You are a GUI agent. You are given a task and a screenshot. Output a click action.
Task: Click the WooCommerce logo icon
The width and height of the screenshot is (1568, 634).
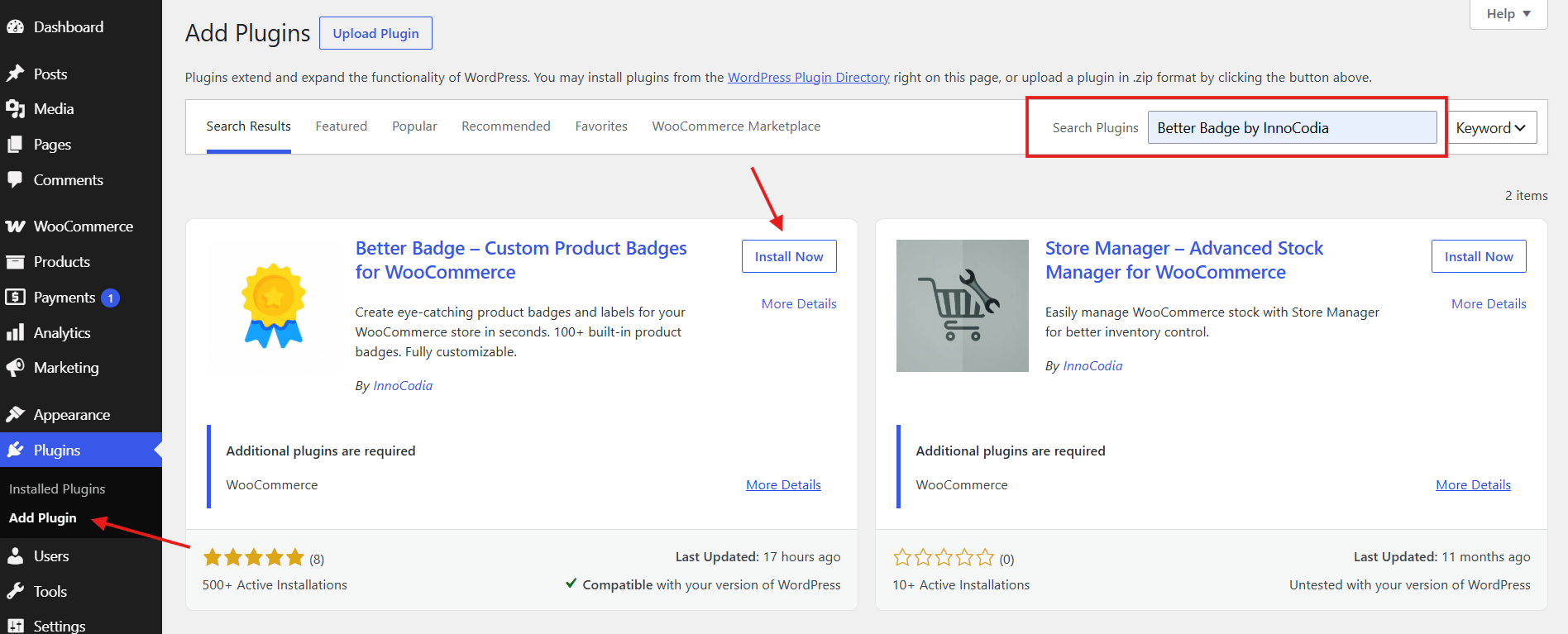coord(15,226)
